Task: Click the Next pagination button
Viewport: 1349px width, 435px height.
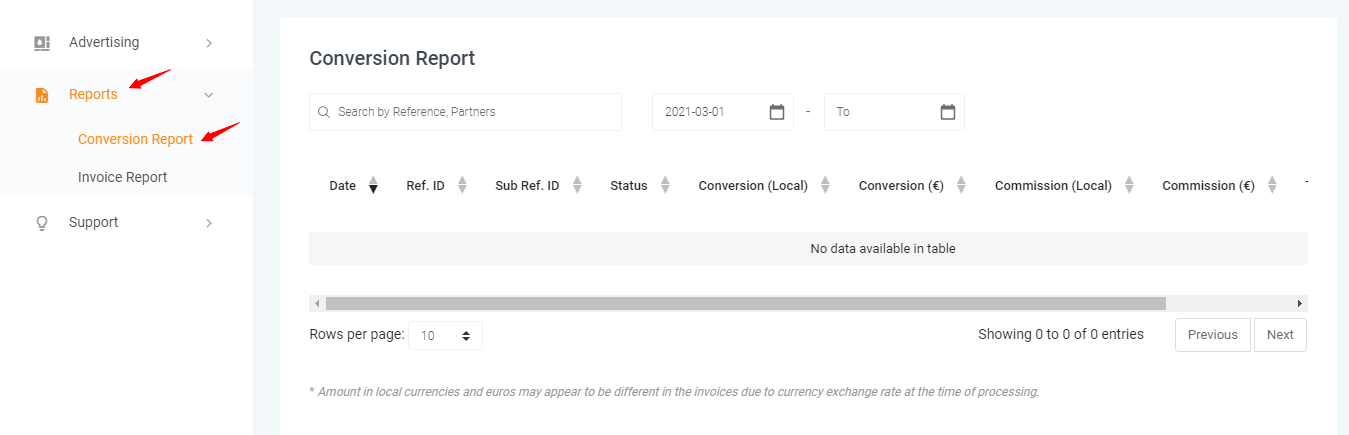Action: coord(1280,335)
